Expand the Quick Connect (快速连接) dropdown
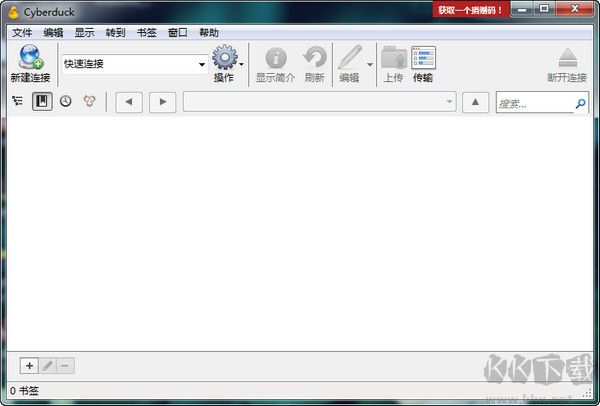 tap(201, 65)
